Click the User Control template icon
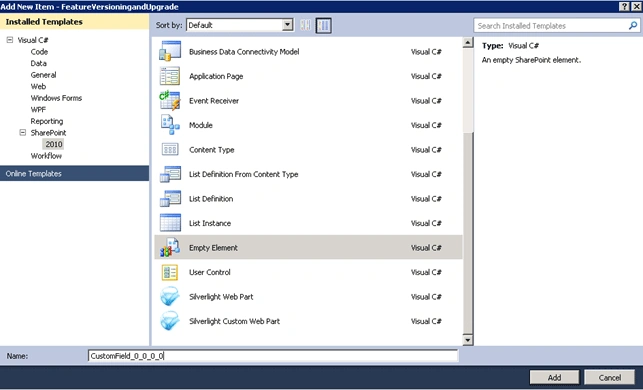 170,272
